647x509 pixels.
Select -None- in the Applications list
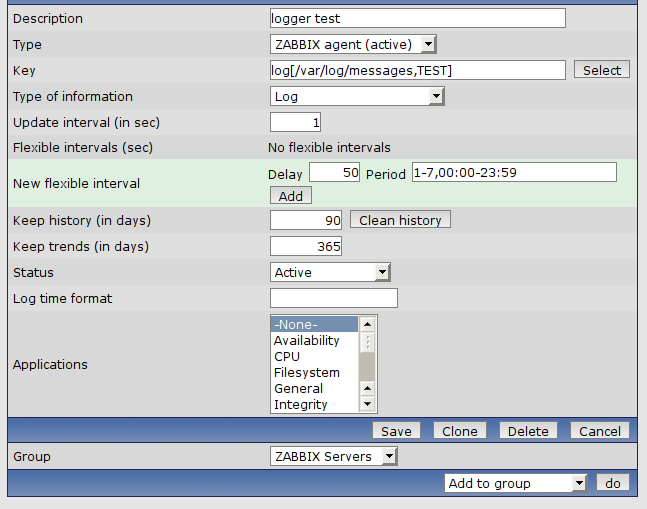(x=314, y=325)
